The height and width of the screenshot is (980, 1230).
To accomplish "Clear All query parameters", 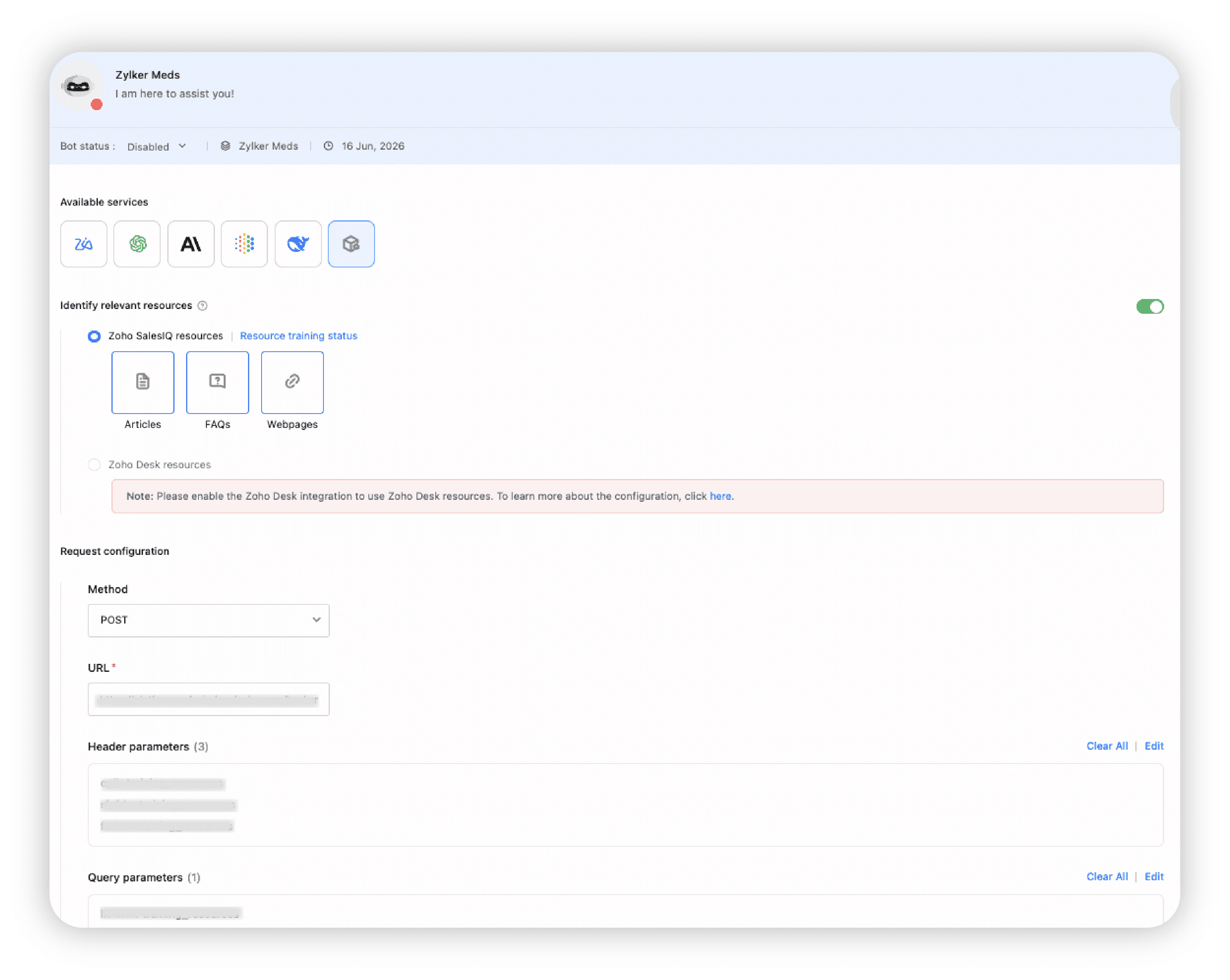I will coord(1107,877).
